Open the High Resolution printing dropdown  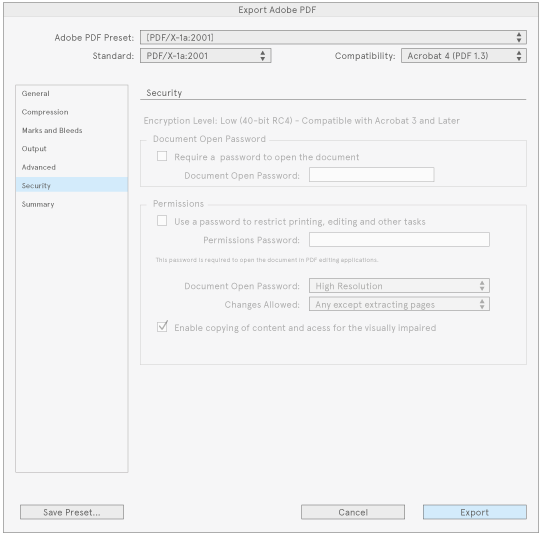click(x=399, y=286)
